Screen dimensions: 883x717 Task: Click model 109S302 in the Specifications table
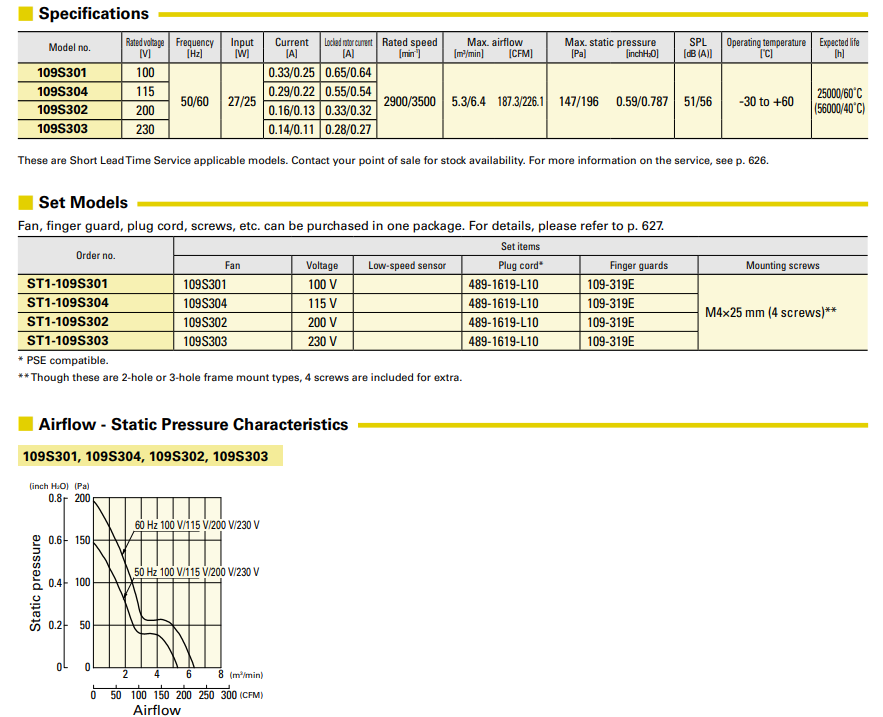click(63, 110)
